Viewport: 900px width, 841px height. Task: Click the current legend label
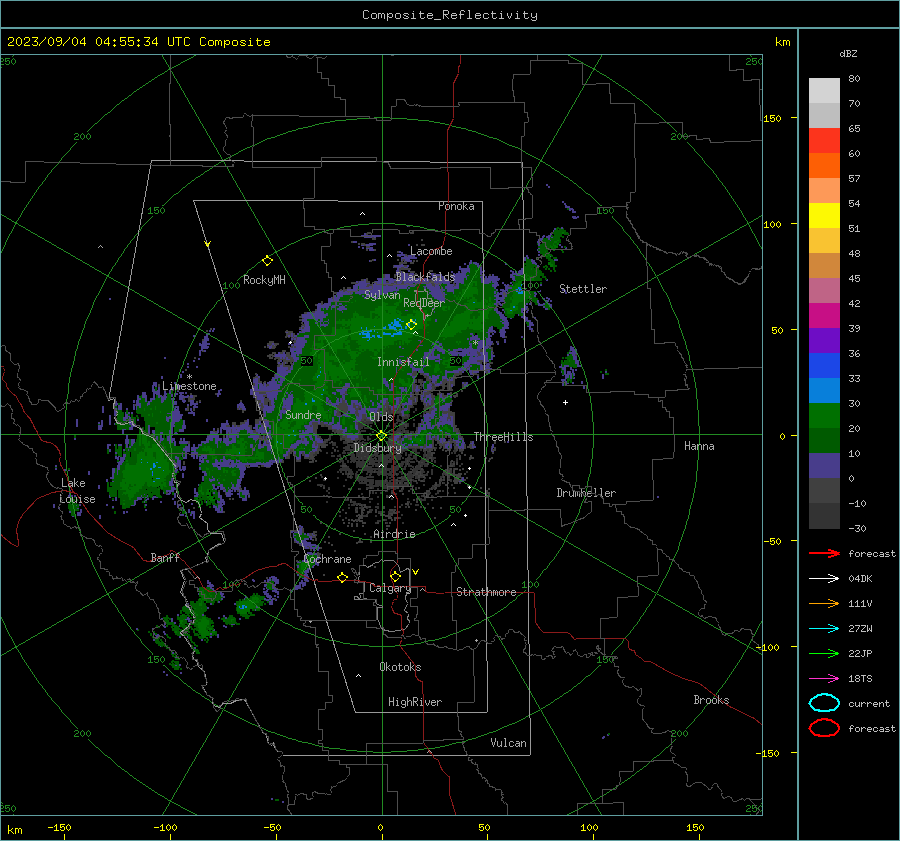point(869,703)
